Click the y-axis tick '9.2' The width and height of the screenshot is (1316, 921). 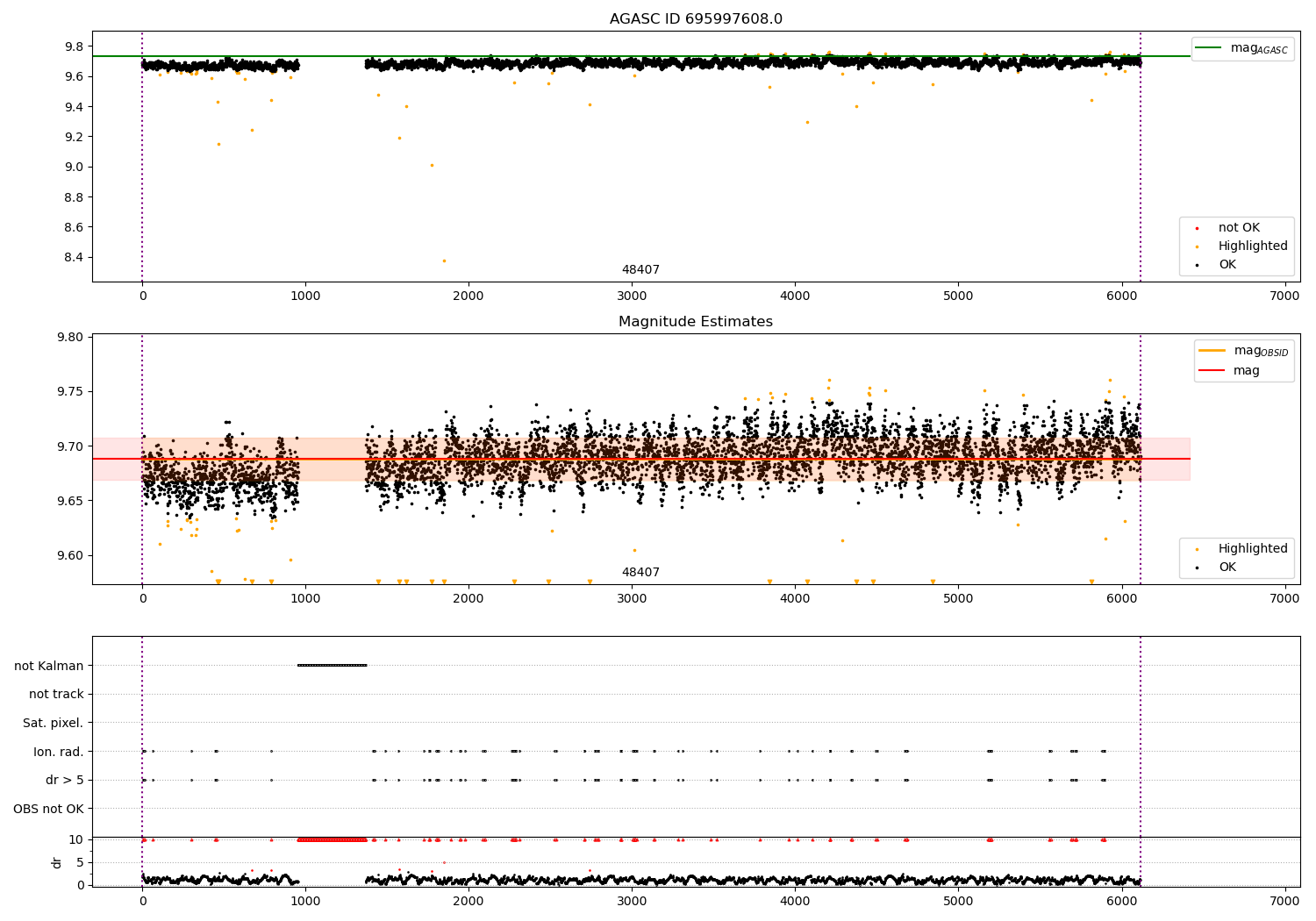(x=74, y=137)
